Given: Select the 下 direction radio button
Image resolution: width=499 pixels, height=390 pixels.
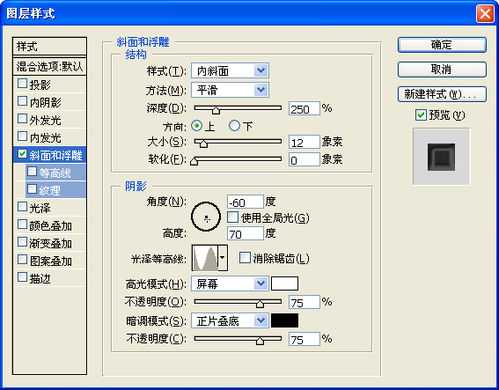Looking at the screenshot, I should point(235,126).
